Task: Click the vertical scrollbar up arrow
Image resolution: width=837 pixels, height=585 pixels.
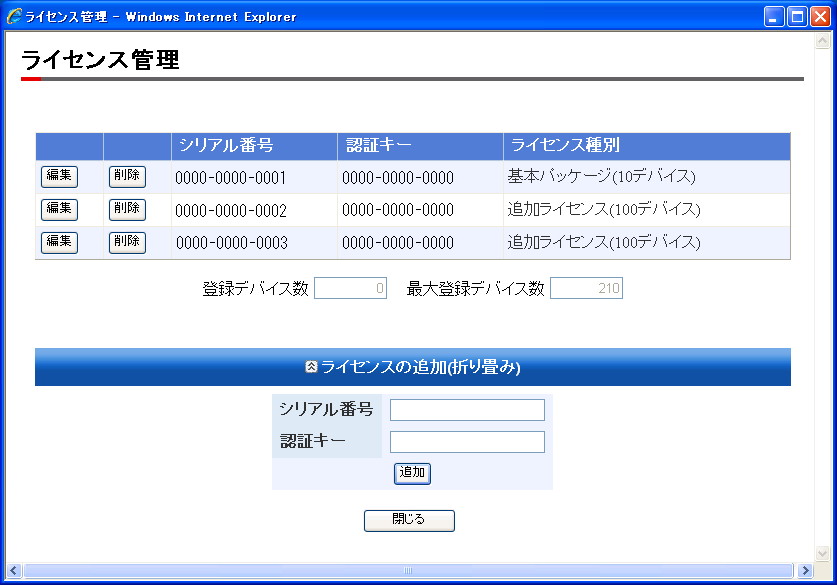Action: 823,41
